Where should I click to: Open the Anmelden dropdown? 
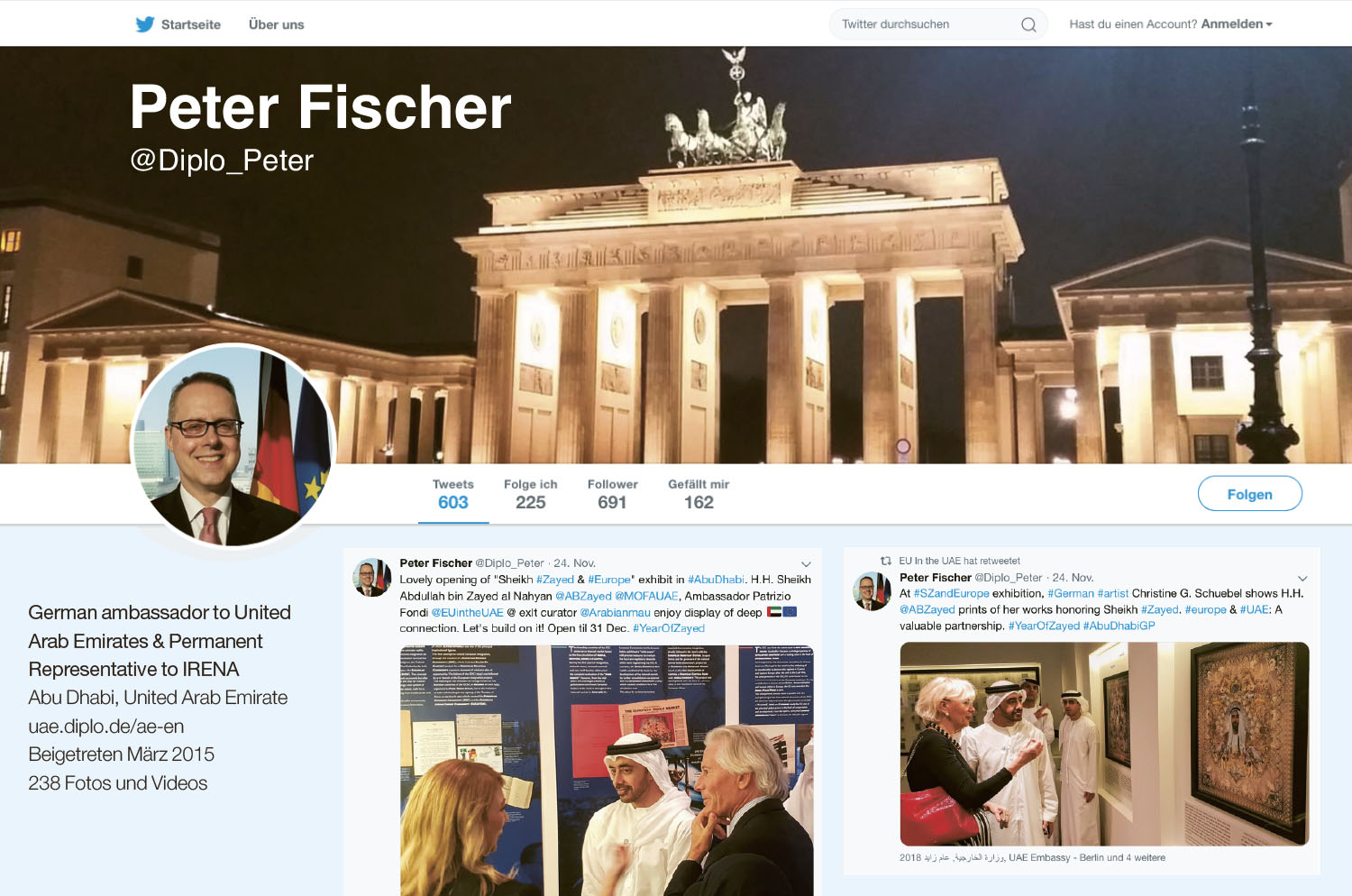tap(1237, 24)
